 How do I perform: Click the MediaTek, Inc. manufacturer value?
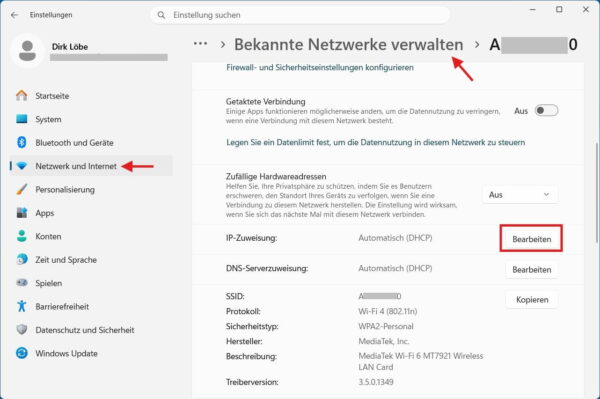(x=383, y=341)
